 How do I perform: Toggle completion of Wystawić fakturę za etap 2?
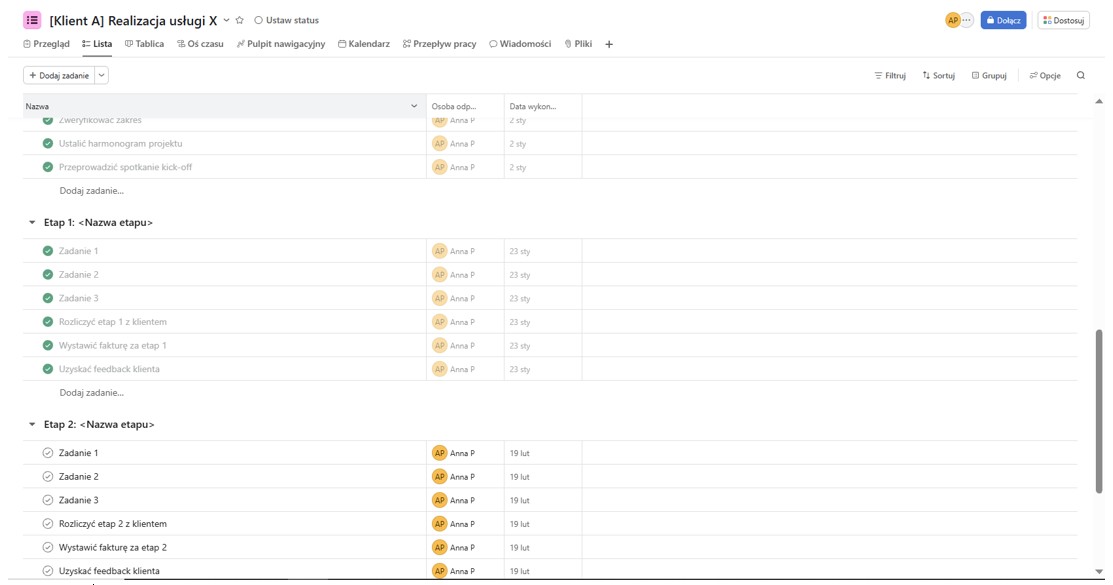[48, 548]
